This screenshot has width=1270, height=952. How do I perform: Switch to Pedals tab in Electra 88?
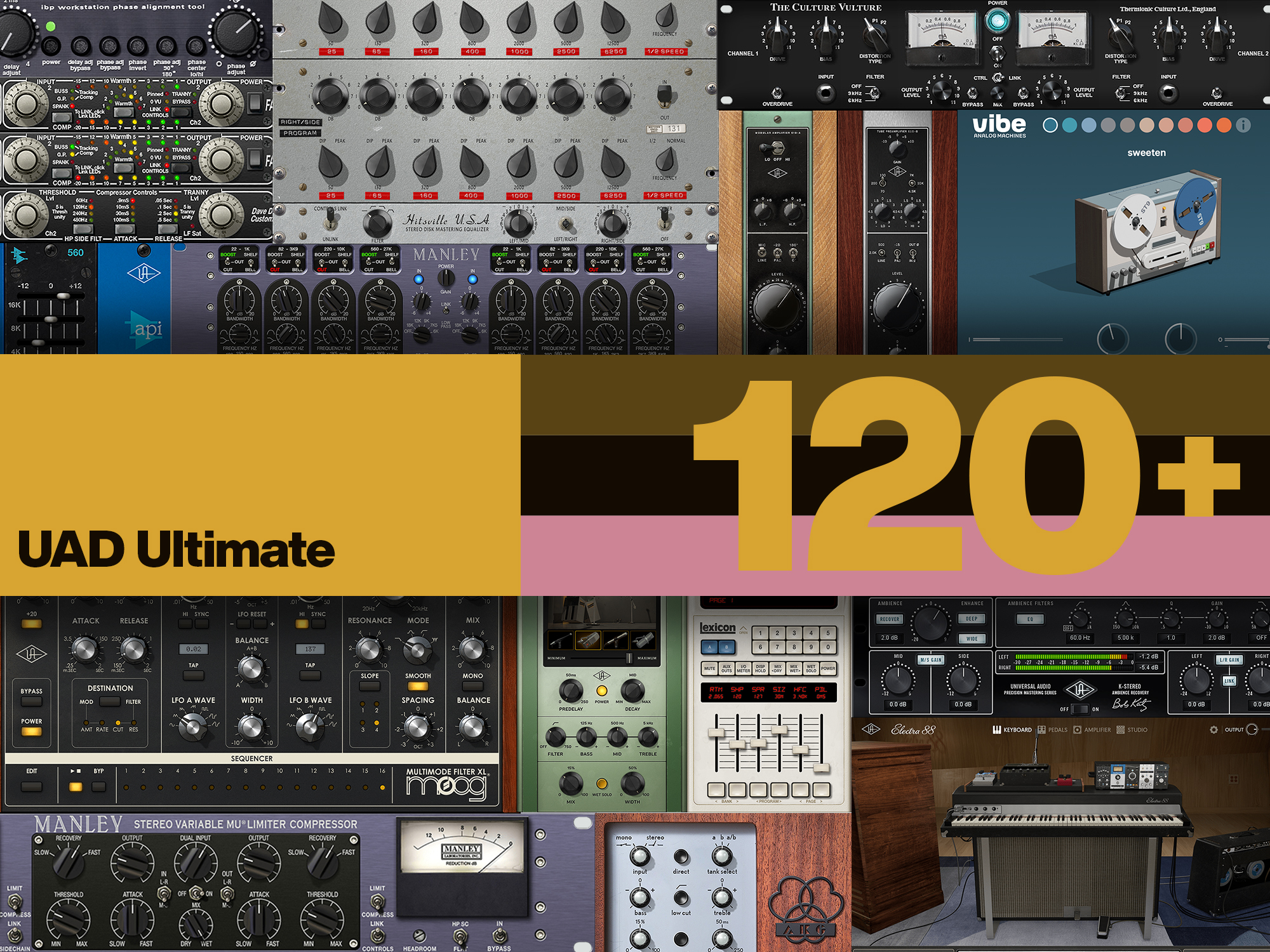tap(1053, 730)
